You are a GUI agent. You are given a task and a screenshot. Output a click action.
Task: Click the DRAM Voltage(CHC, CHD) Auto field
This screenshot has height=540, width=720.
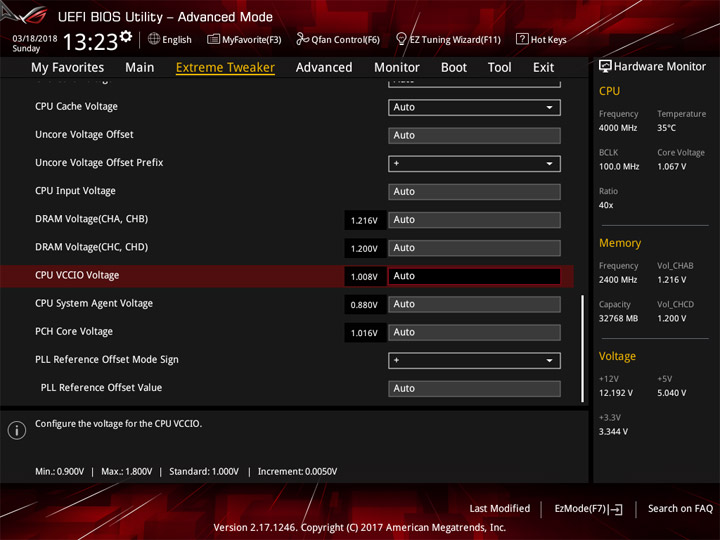tap(474, 248)
